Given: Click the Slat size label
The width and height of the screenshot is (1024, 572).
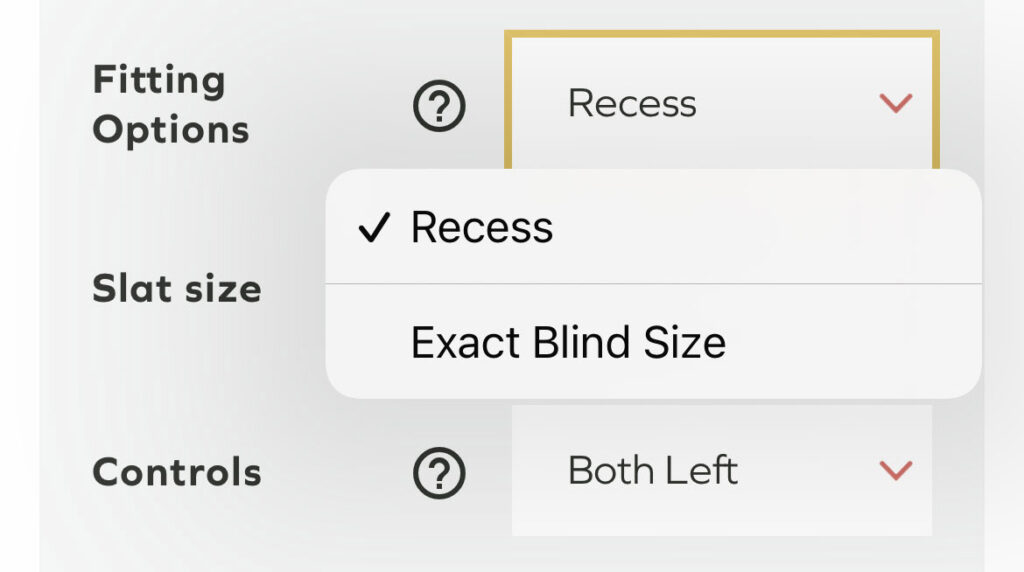Looking at the screenshot, I should pos(176,289).
